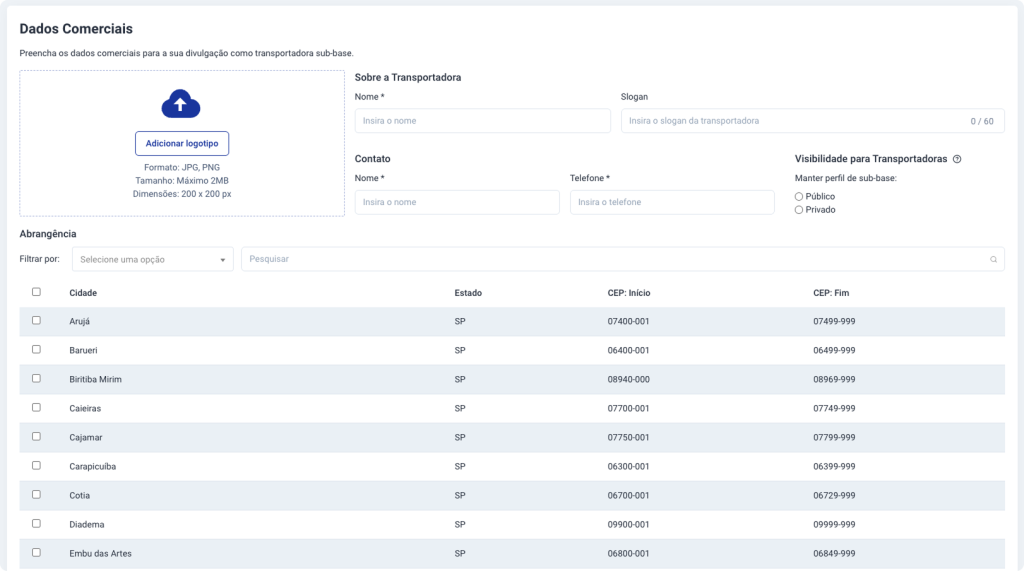Click the Filtrar por dropdown arrow
The height and width of the screenshot is (571, 1024).
(x=222, y=260)
